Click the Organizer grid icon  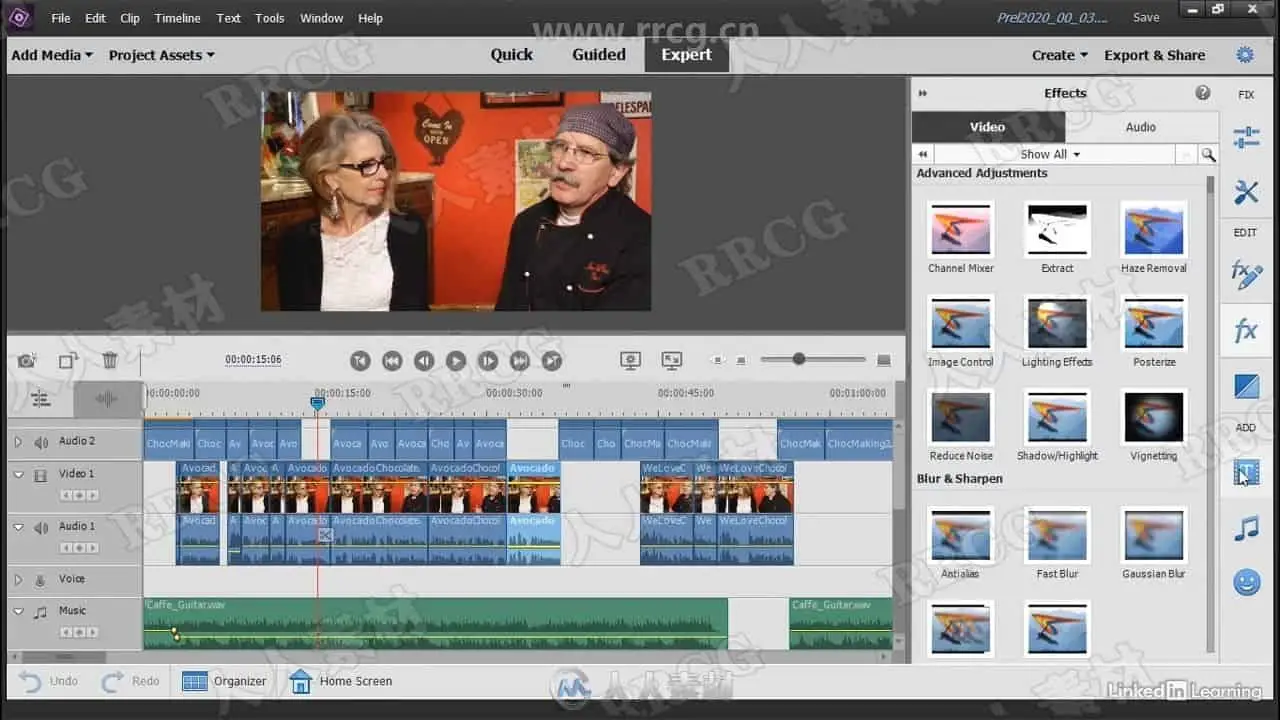[x=195, y=681]
